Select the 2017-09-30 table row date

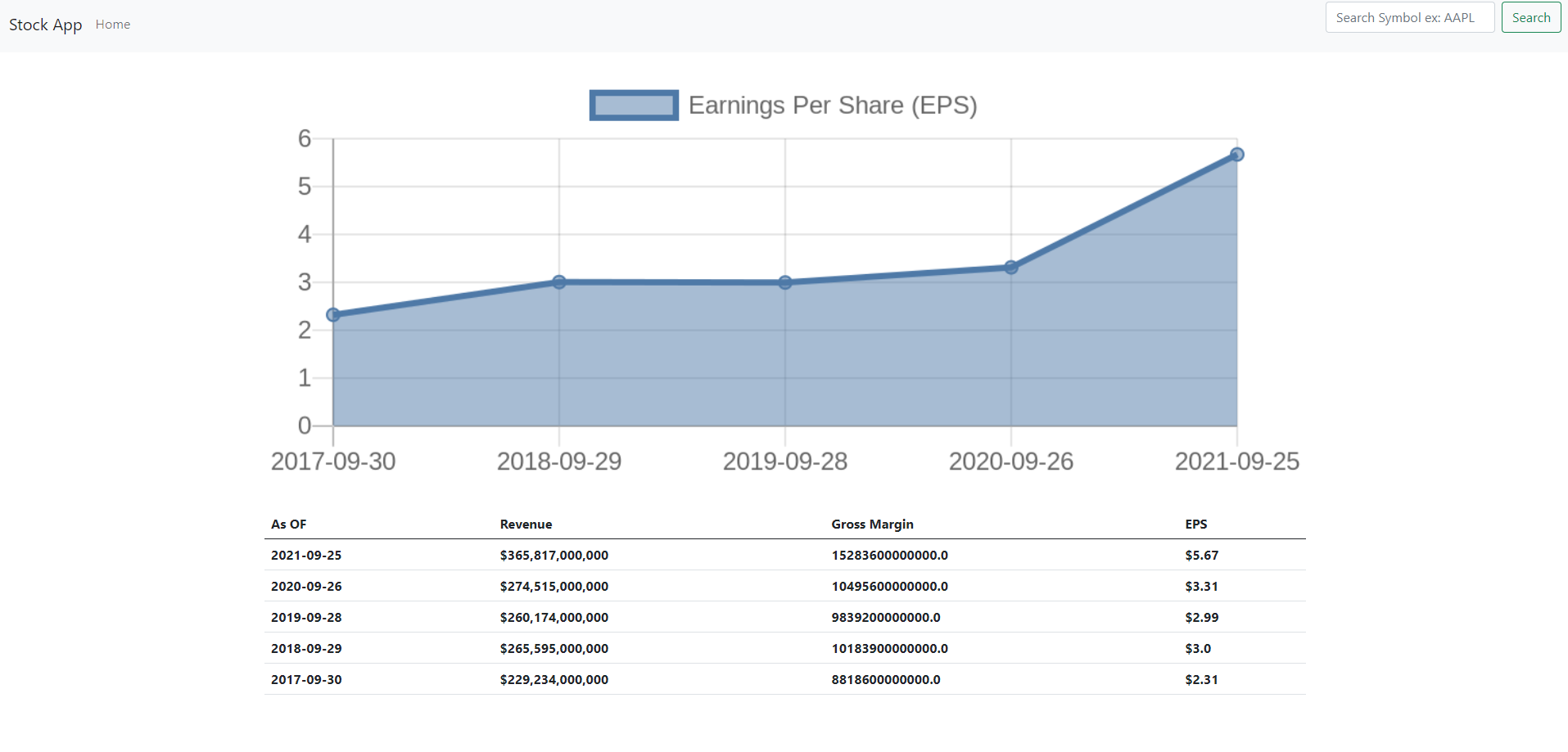(x=306, y=680)
